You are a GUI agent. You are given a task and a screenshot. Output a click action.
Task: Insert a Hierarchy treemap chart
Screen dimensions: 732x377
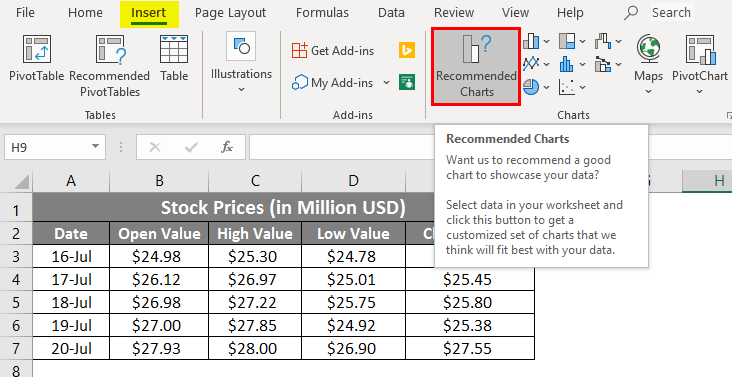[x=567, y=41]
